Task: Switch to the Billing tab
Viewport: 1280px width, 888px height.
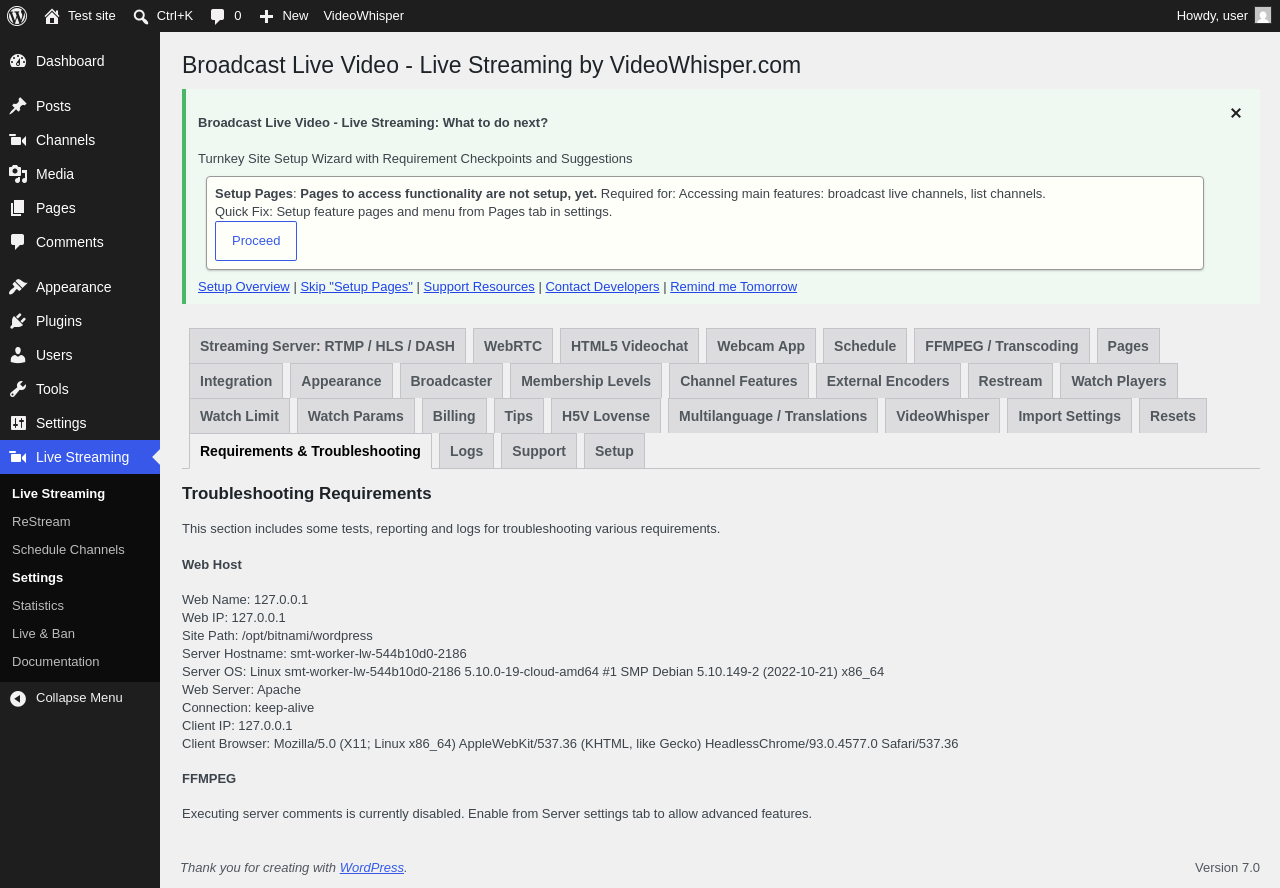Action: [x=454, y=416]
